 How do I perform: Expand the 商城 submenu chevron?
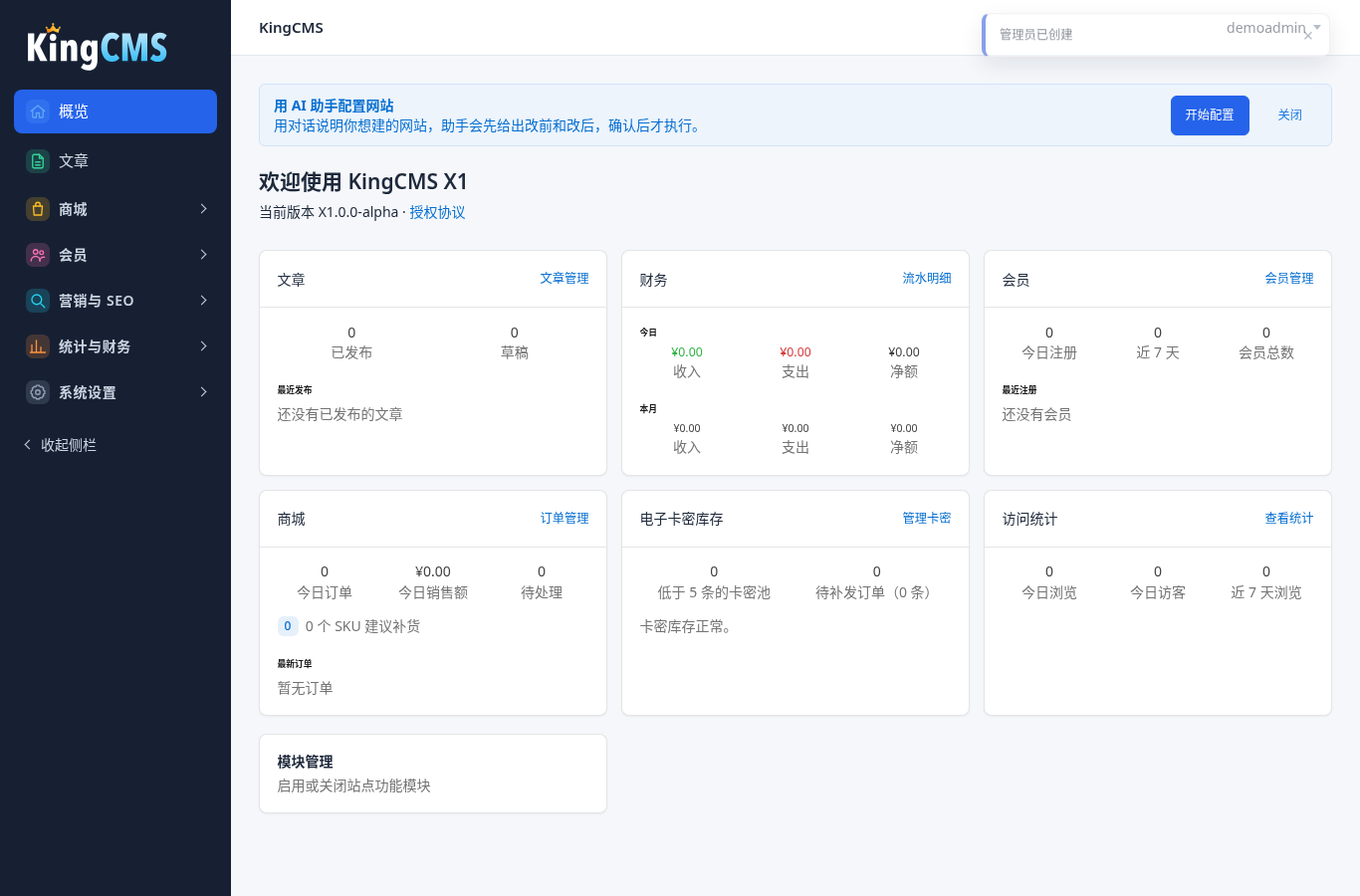pos(203,209)
